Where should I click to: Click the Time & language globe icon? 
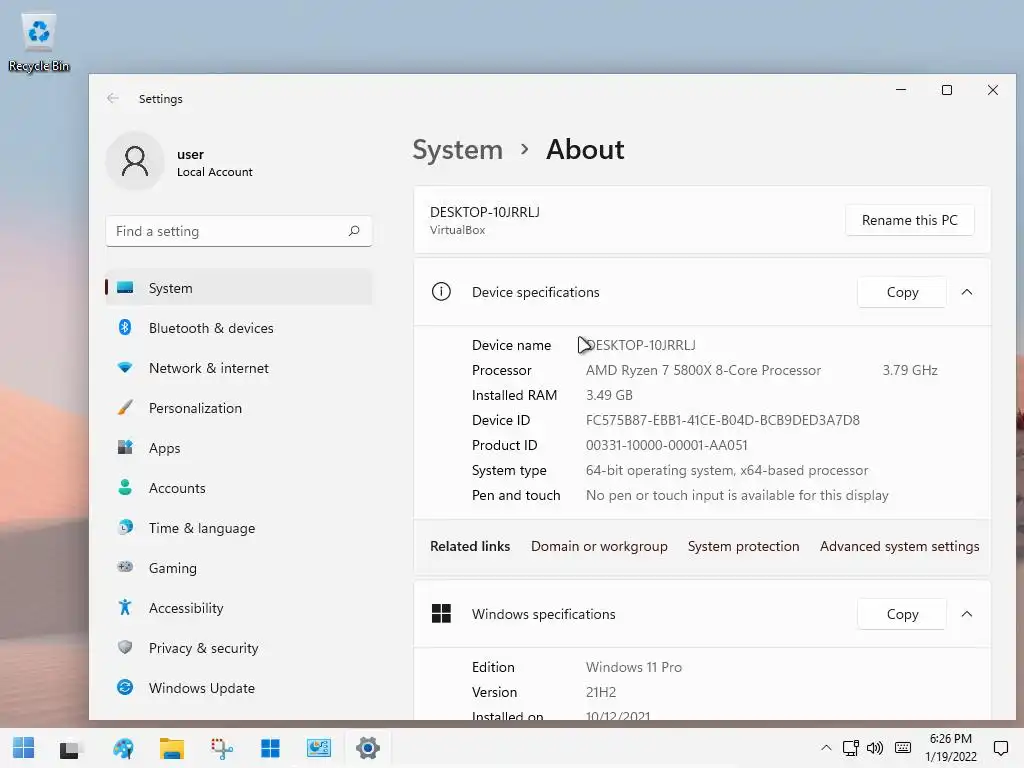click(125, 528)
